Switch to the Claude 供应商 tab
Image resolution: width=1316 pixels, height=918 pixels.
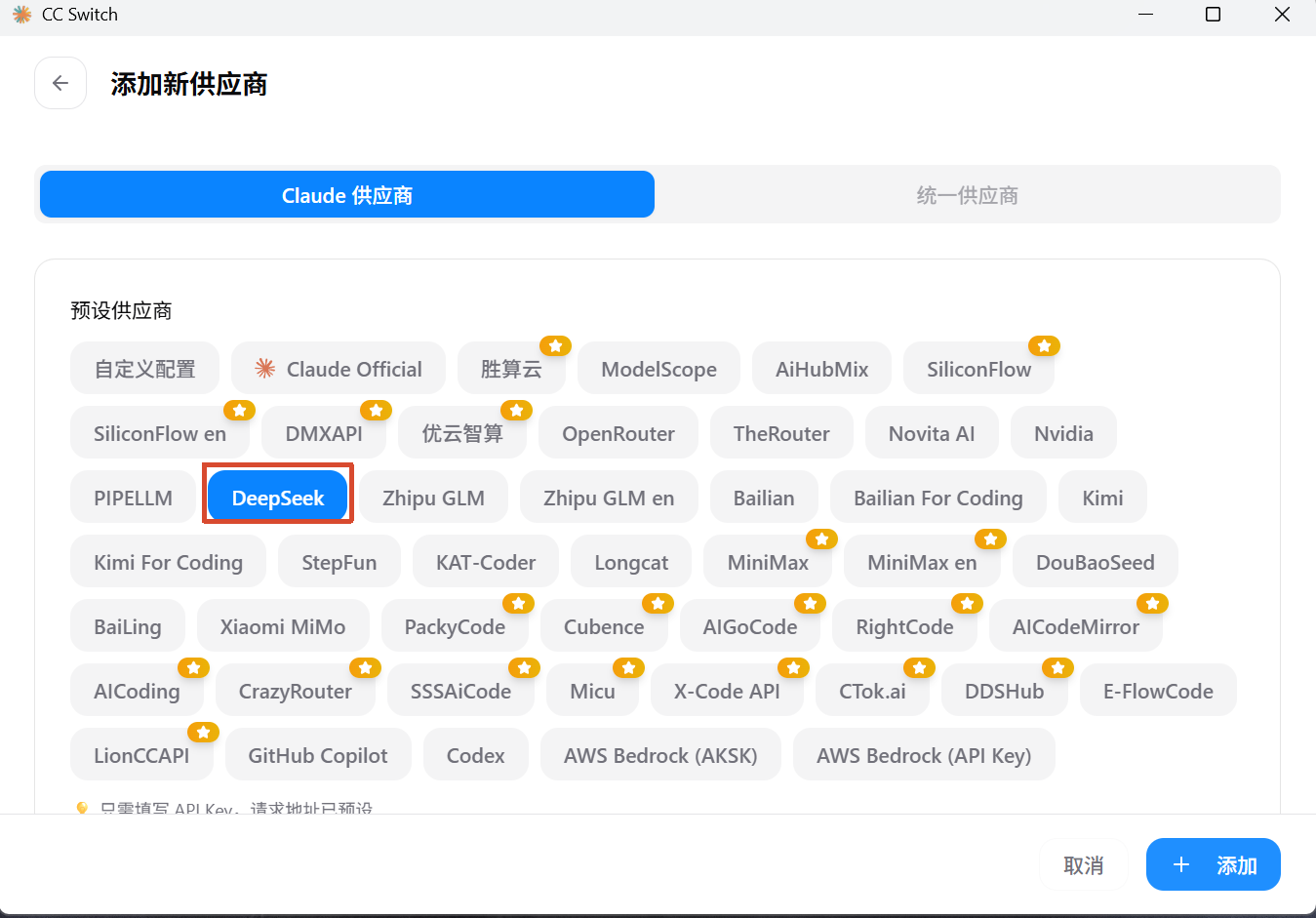[347, 195]
